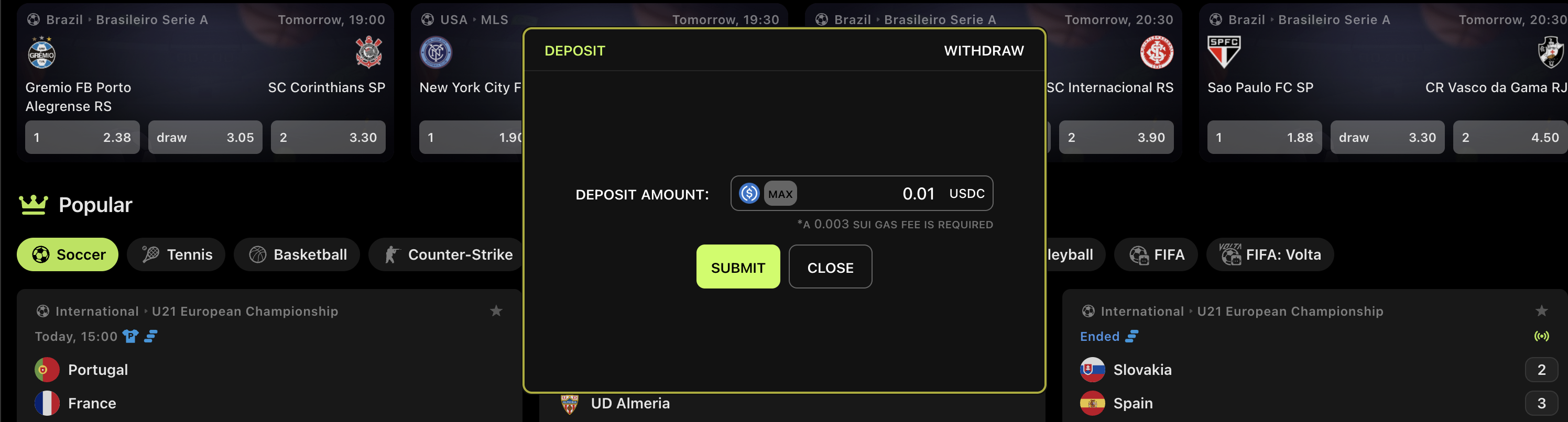Click the live broadcast icon near Slovakia

coord(1541,336)
